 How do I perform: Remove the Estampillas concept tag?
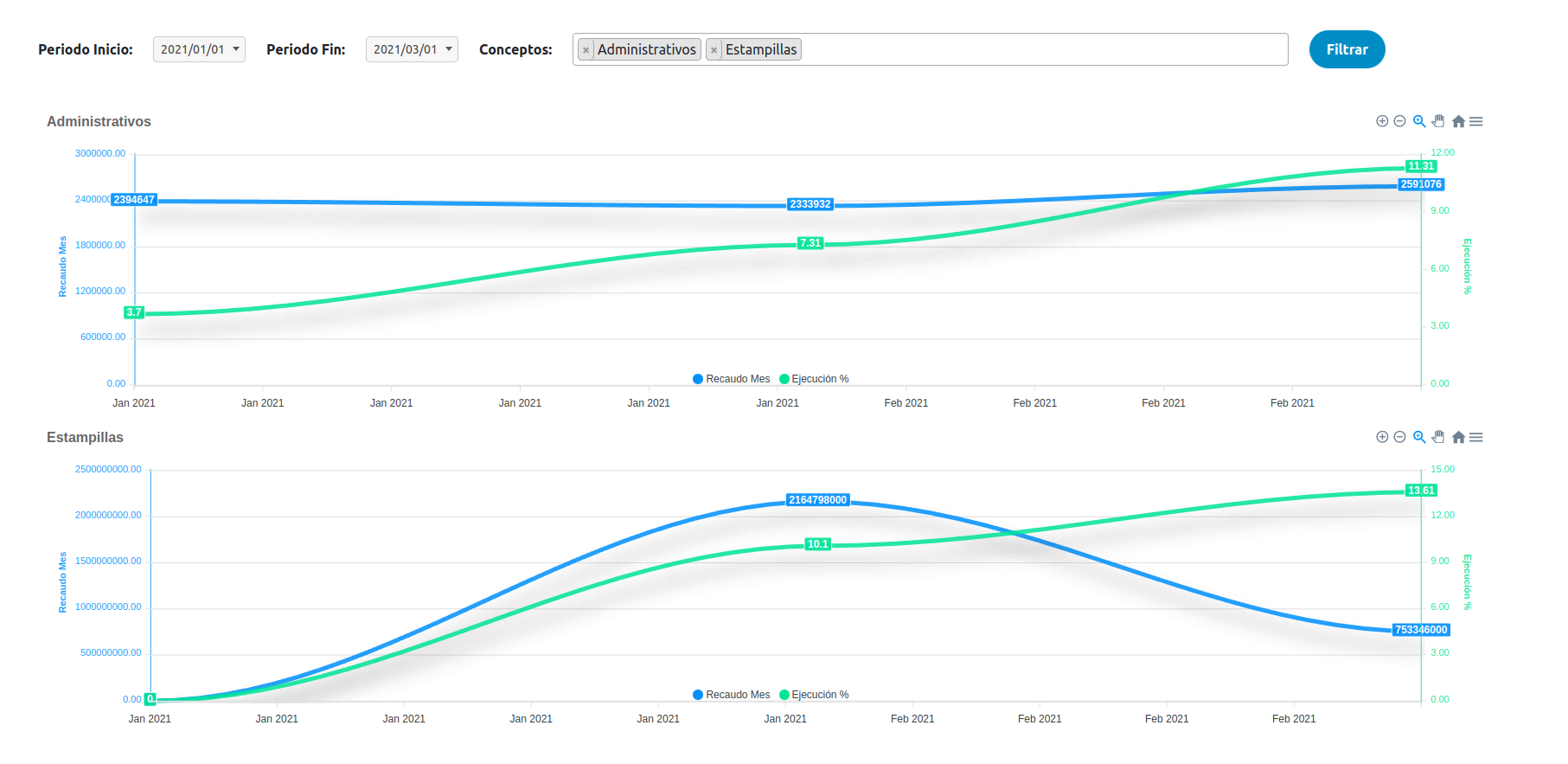(x=714, y=50)
